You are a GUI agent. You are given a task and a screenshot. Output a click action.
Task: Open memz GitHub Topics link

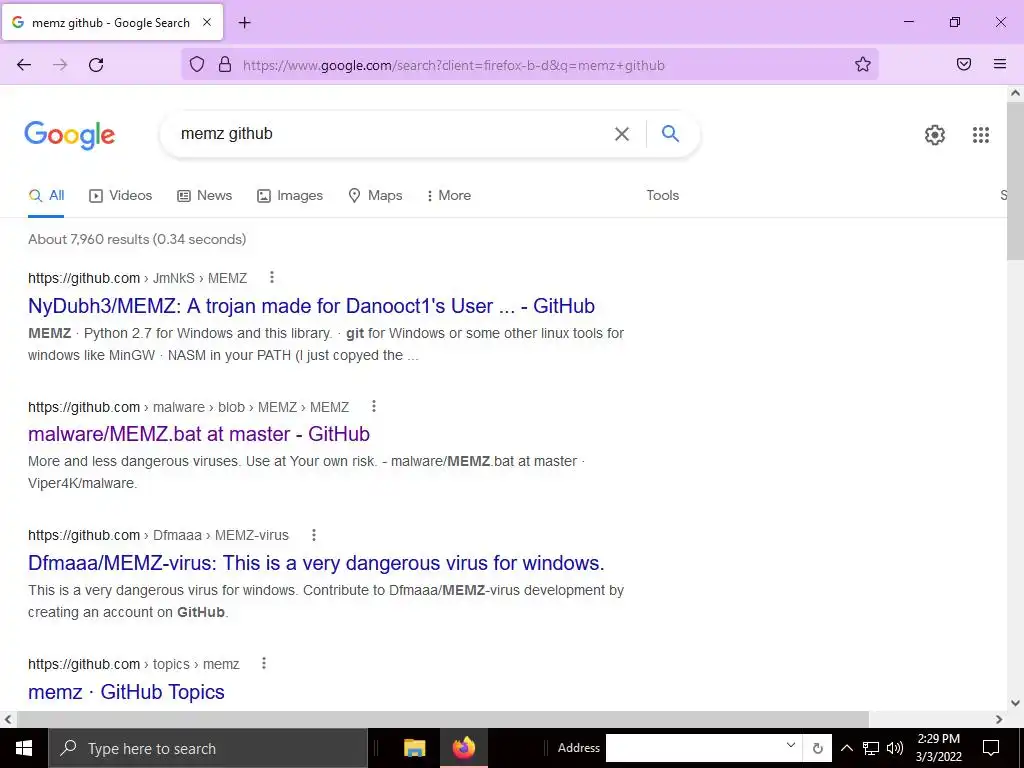point(126,692)
